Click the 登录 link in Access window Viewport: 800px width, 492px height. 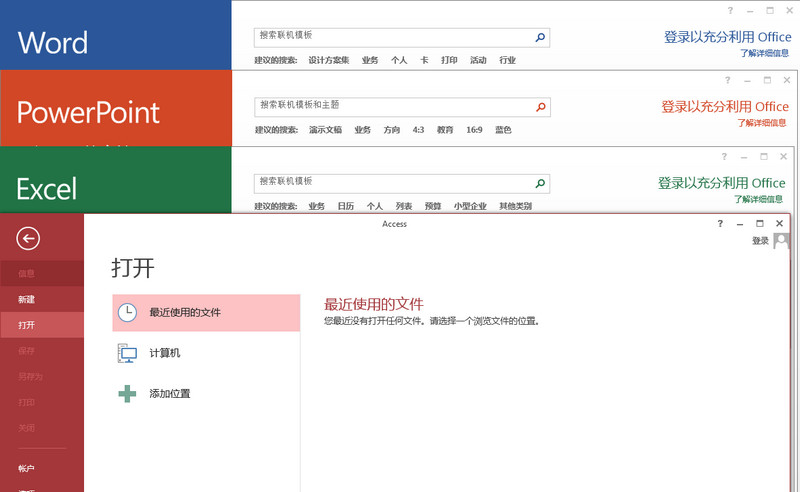(760, 241)
